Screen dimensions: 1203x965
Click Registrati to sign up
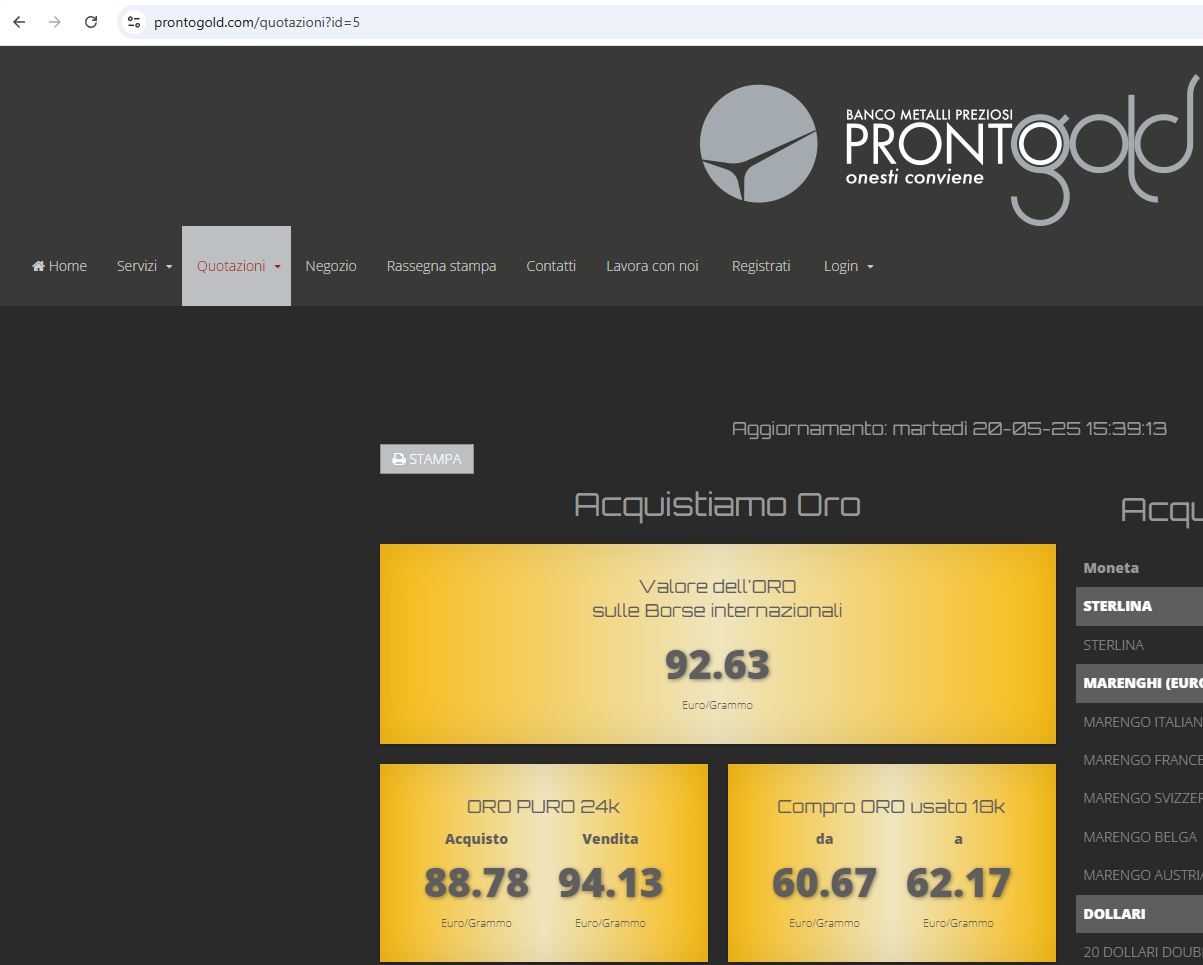click(761, 266)
